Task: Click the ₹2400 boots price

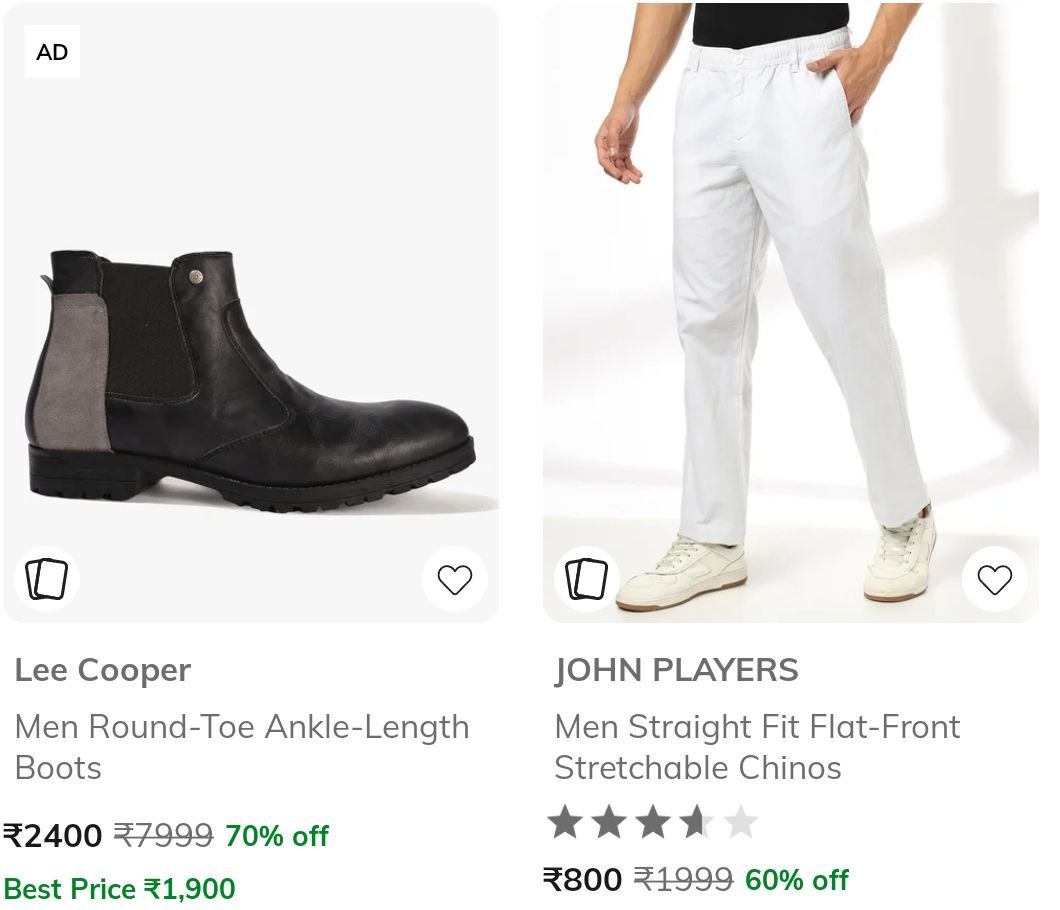Action: pyautogui.click(x=53, y=836)
